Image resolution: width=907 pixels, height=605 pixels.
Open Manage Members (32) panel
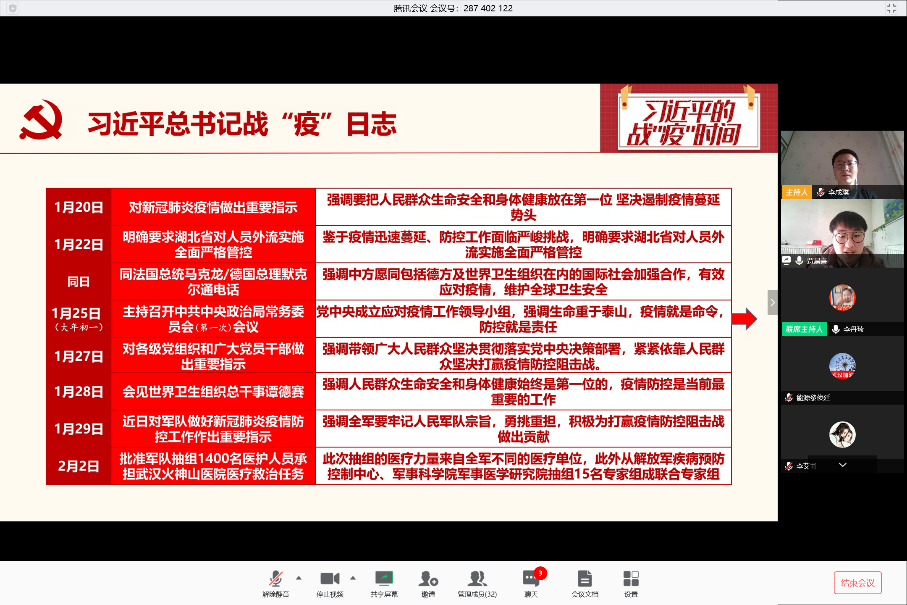click(x=477, y=579)
